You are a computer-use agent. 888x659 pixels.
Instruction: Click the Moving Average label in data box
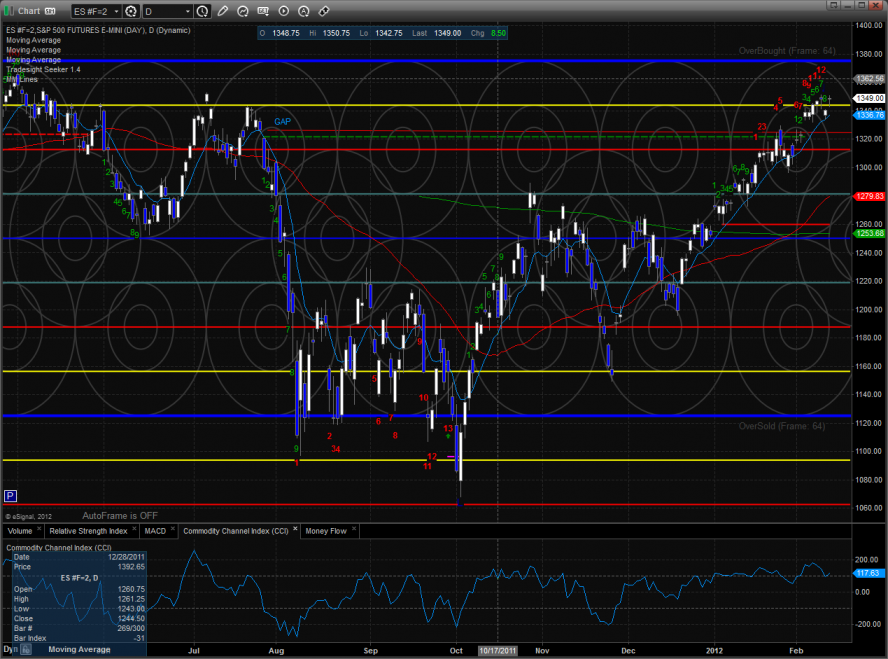pyautogui.click(x=79, y=650)
